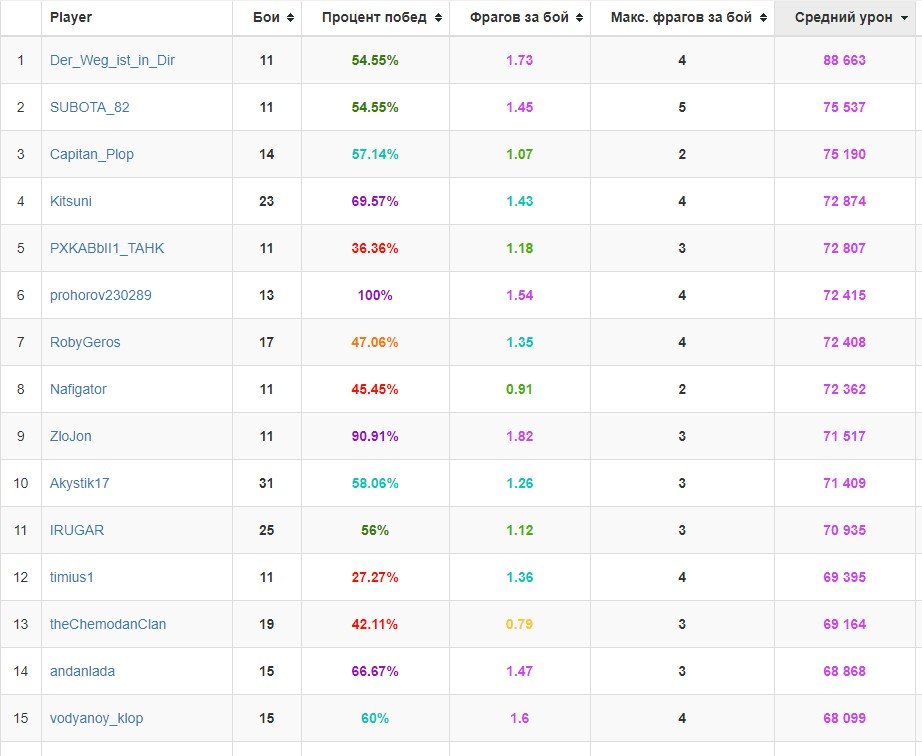The image size is (922, 756).
Task: Click win rate 57.14% cell
Action: click(x=375, y=155)
